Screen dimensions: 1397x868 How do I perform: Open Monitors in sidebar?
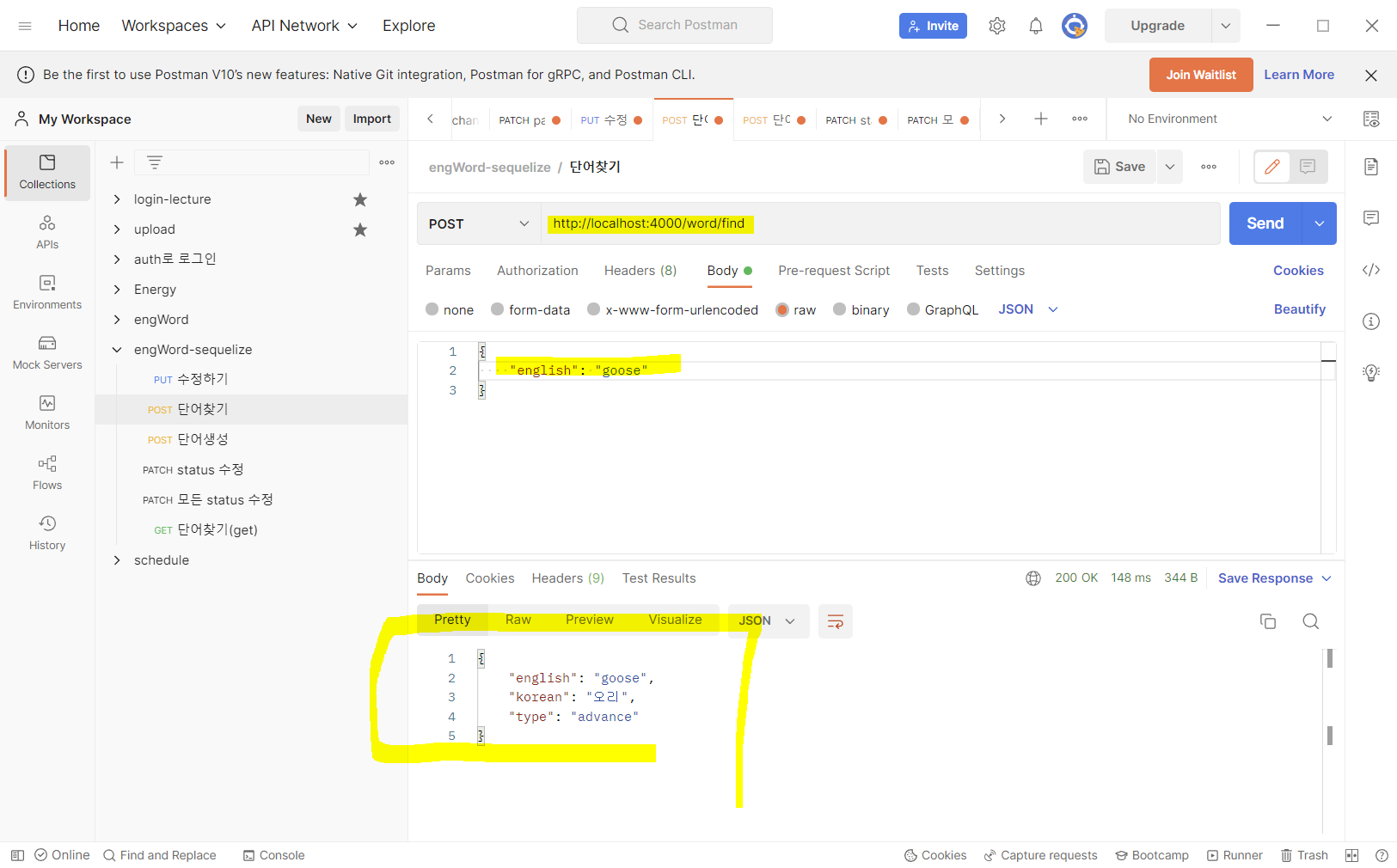tap(47, 413)
